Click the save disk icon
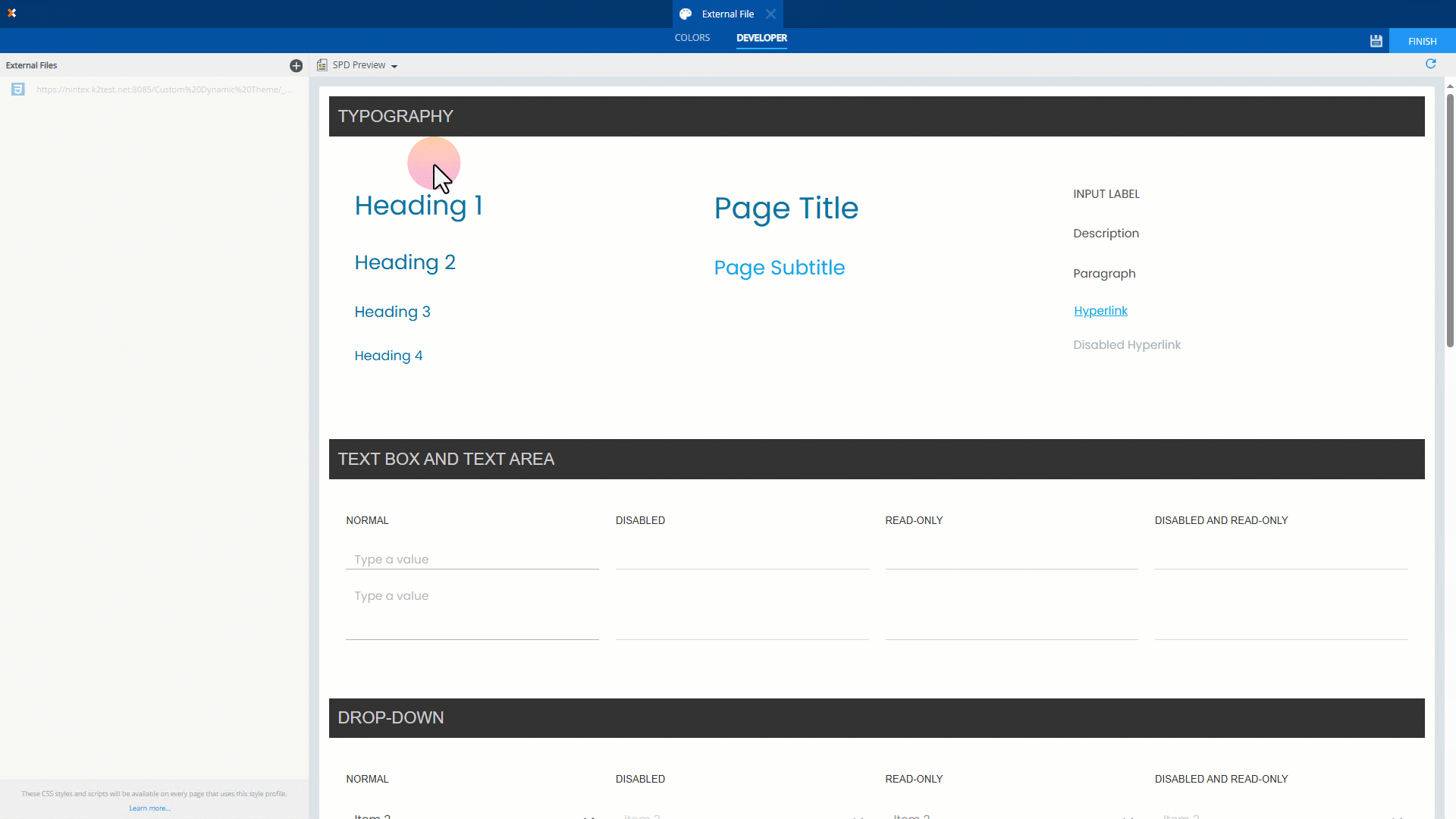 (1376, 41)
